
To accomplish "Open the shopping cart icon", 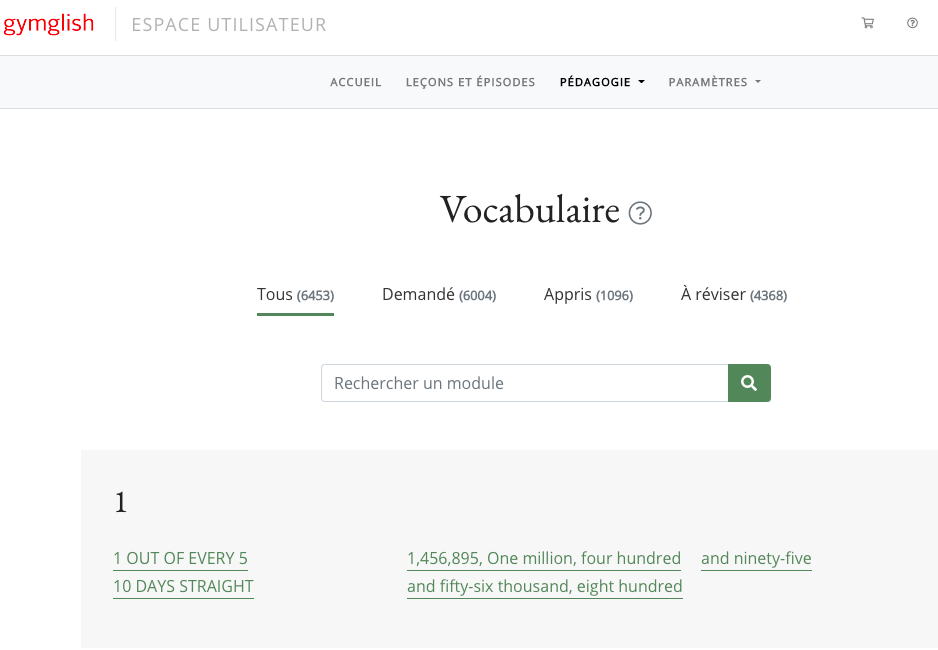I will point(867,24).
